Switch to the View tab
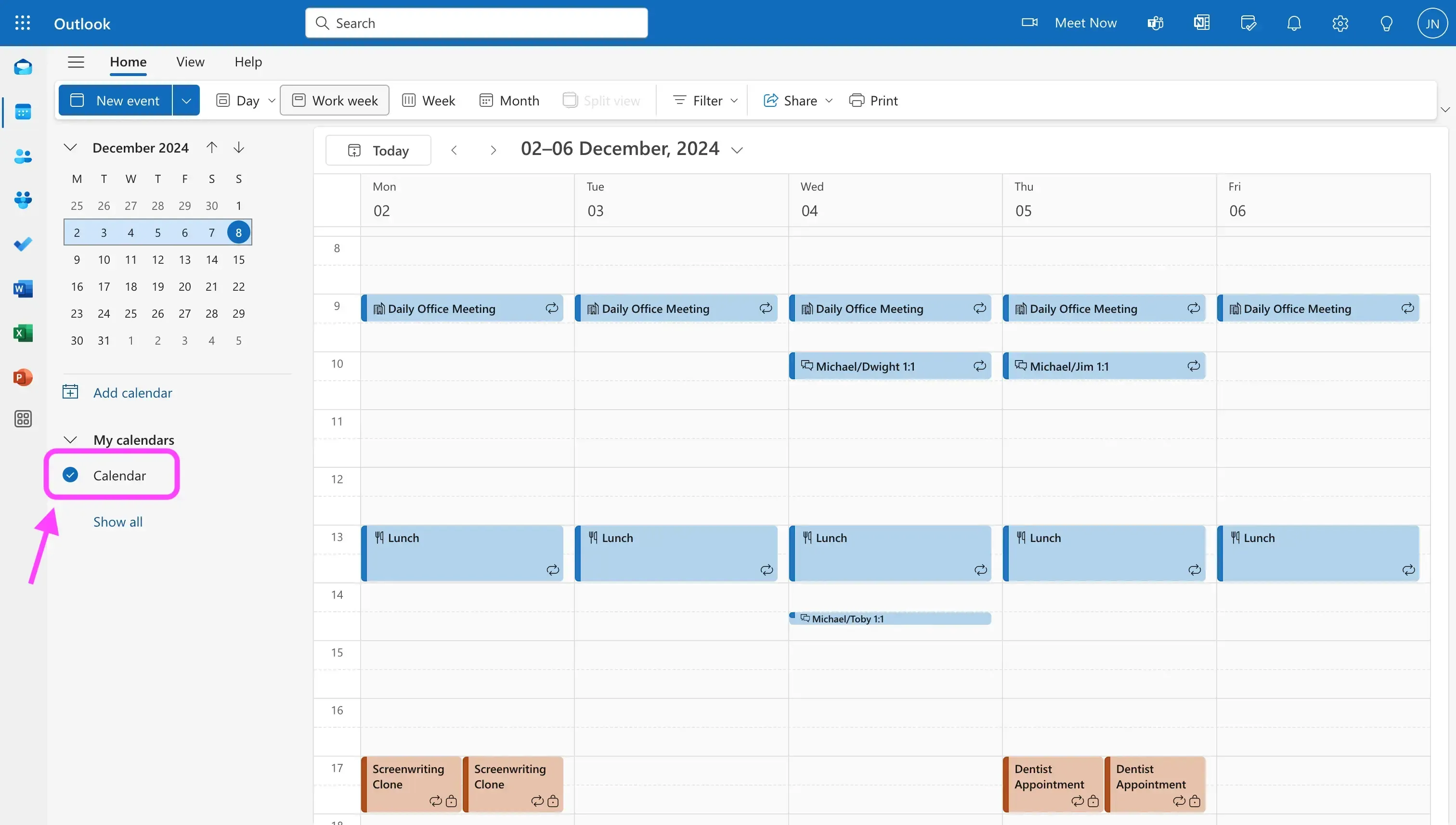Viewport: 1456px width, 825px height. [x=189, y=62]
